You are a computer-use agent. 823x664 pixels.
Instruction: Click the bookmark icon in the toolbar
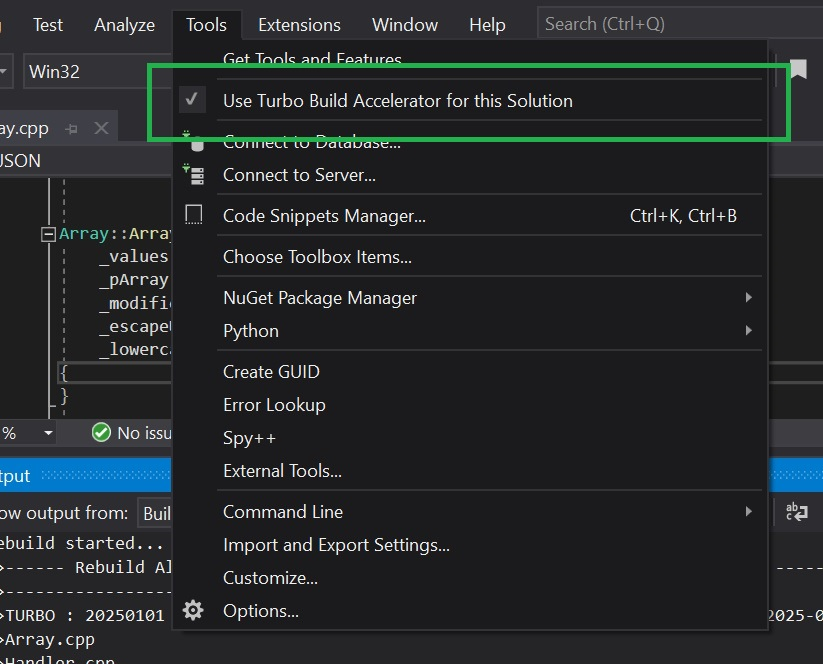coord(798,69)
